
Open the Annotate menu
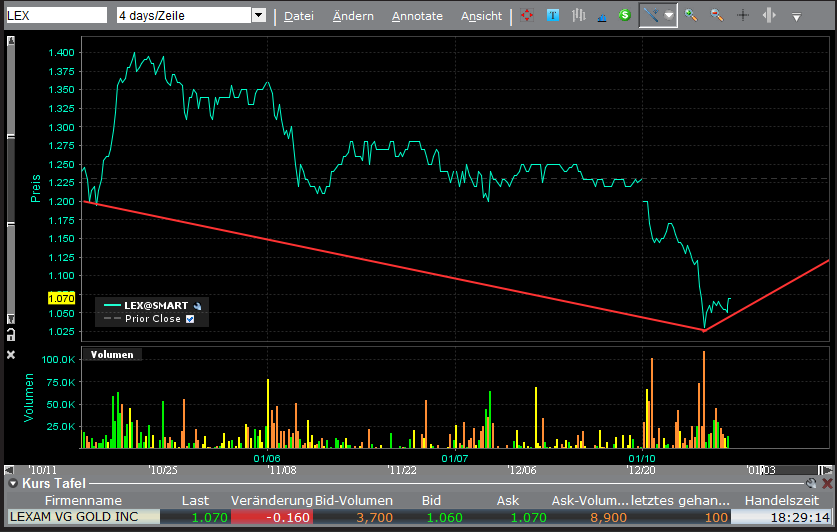coord(417,16)
